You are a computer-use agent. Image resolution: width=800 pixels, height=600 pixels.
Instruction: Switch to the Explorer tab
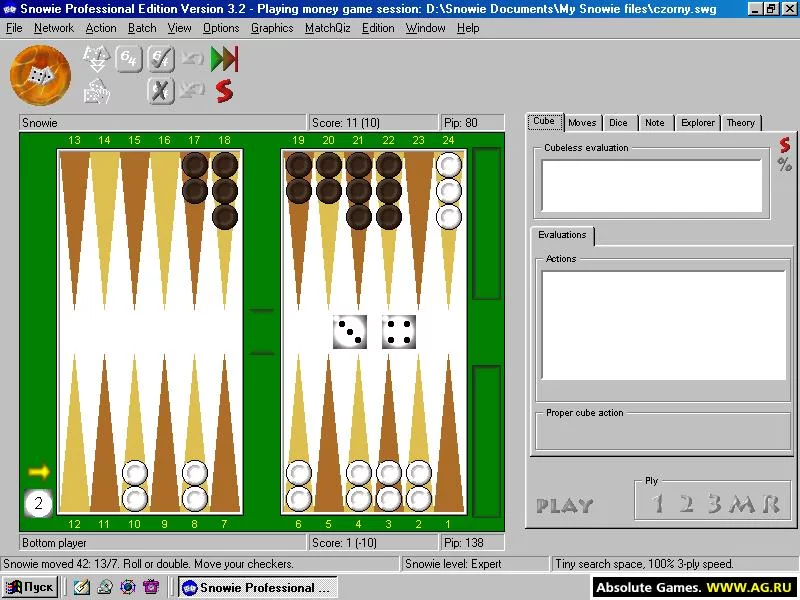pyautogui.click(x=697, y=122)
